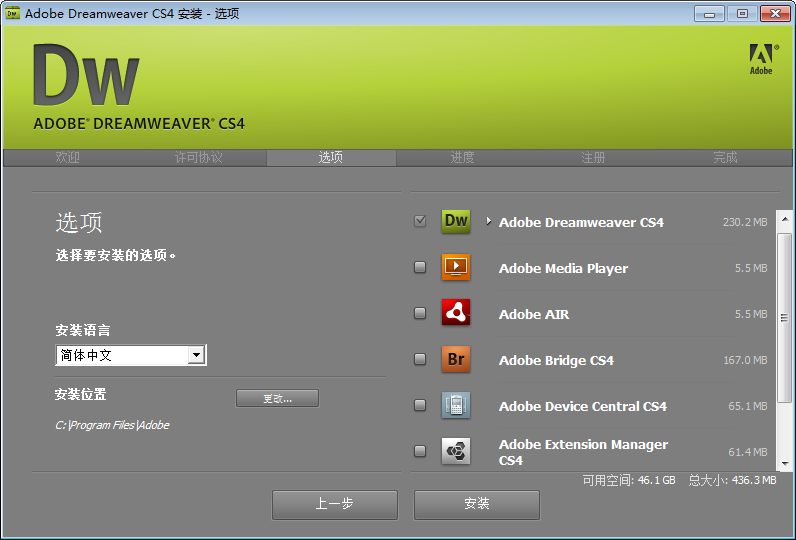Close the Dreamweaver installer window
Image resolution: width=796 pixels, height=540 pixels.
click(x=775, y=14)
